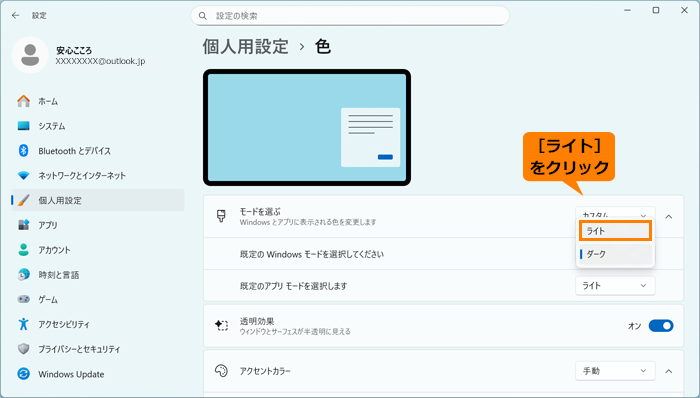Click the mode paintbrush icon beside モードを選ぶ
Image resolution: width=700 pixels, height=398 pixels.
(221, 216)
